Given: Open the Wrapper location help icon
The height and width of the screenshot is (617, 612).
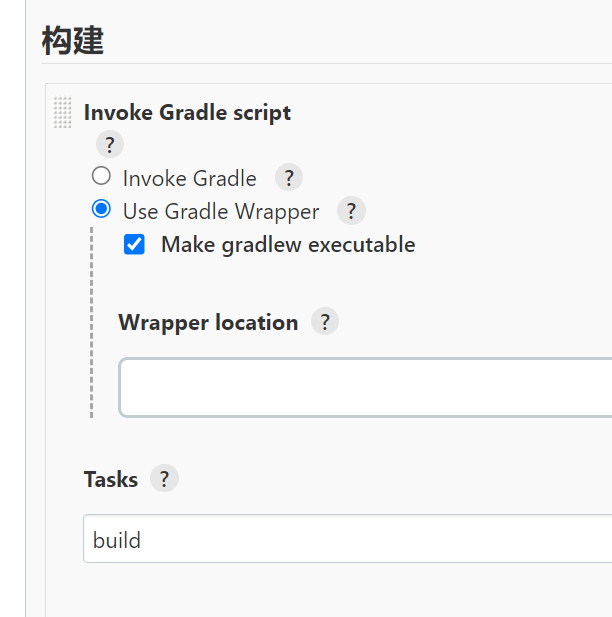Looking at the screenshot, I should coord(325,322).
